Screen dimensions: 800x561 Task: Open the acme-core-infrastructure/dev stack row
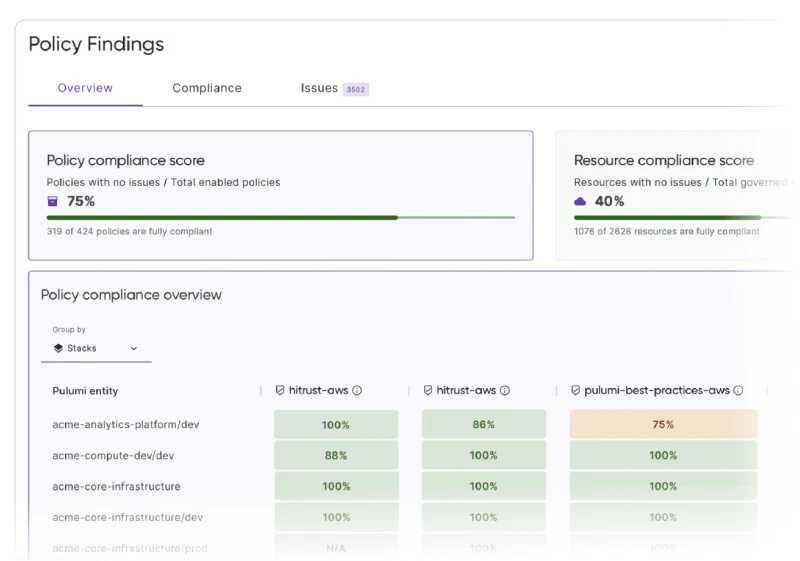pyautogui.click(x=128, y=517)
